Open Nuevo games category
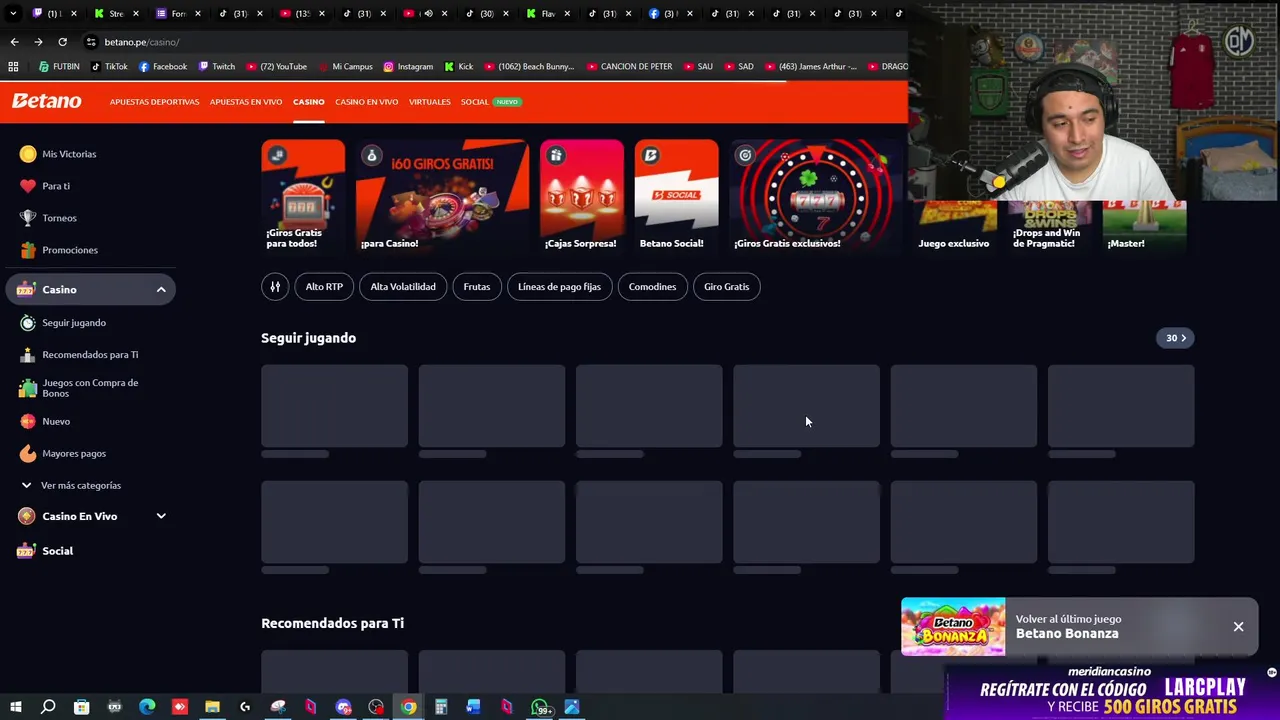 45,422
